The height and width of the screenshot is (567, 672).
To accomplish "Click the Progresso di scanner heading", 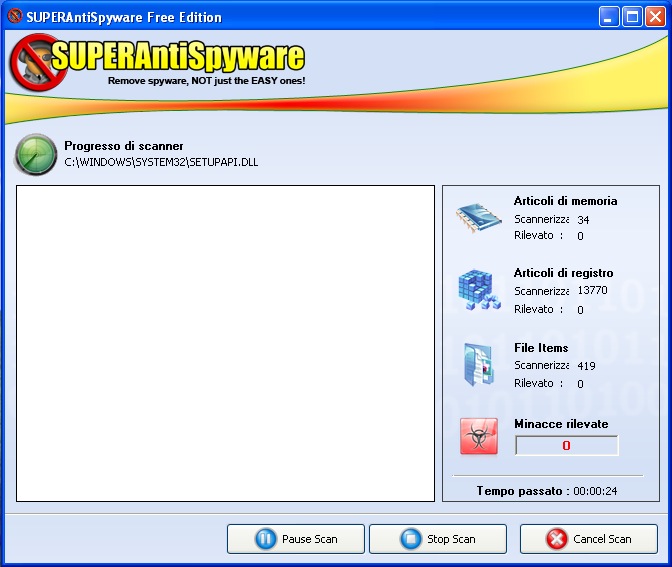I will tap(124, 146).
